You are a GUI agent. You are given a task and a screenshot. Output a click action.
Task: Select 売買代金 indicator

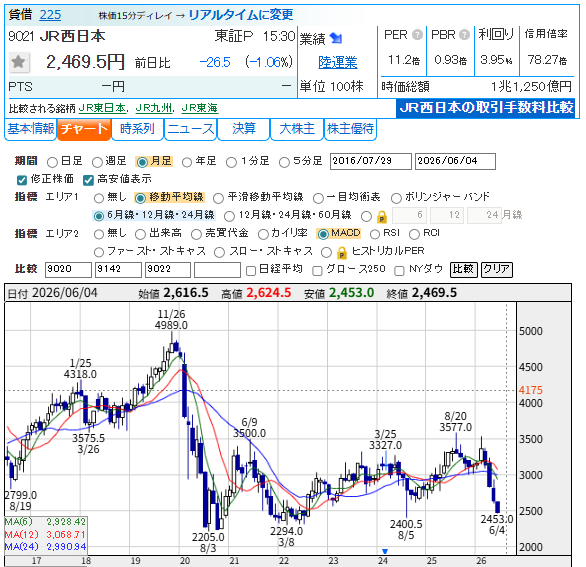196,234
